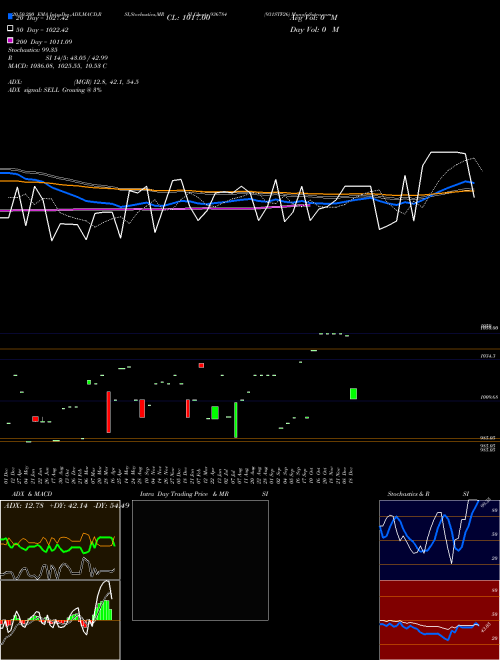Click the white 50 Day legend swatch

click(11, 29)
